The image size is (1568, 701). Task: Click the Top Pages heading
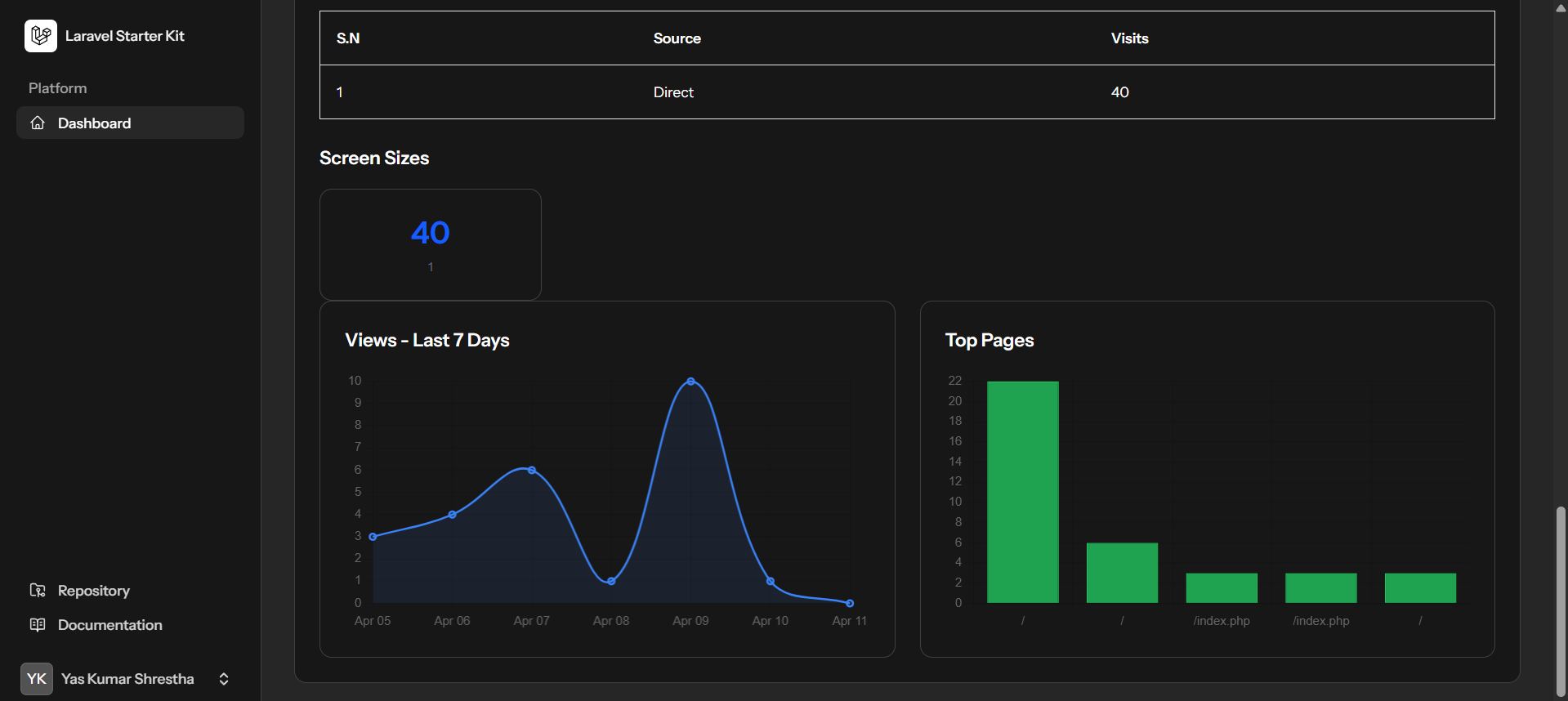point(989,340)
